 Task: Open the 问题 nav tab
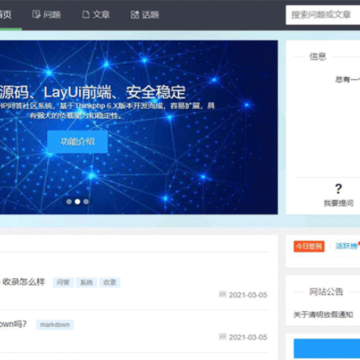[46, 15]
